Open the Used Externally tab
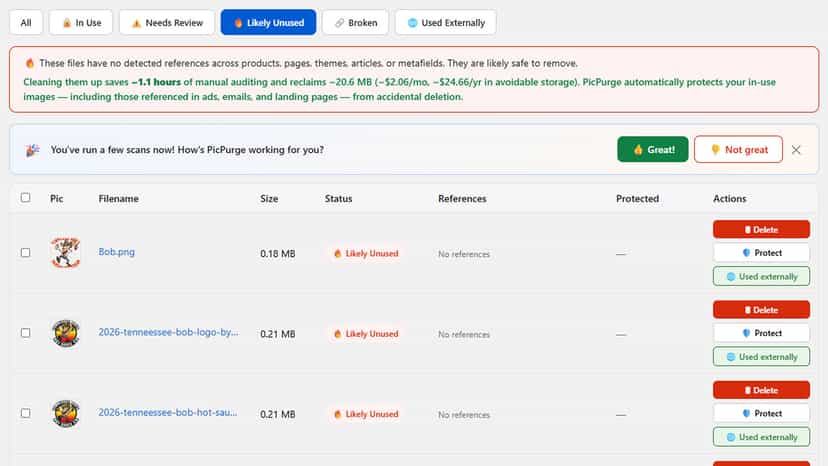This screenshot has height=466, width=828. (446, 23)
